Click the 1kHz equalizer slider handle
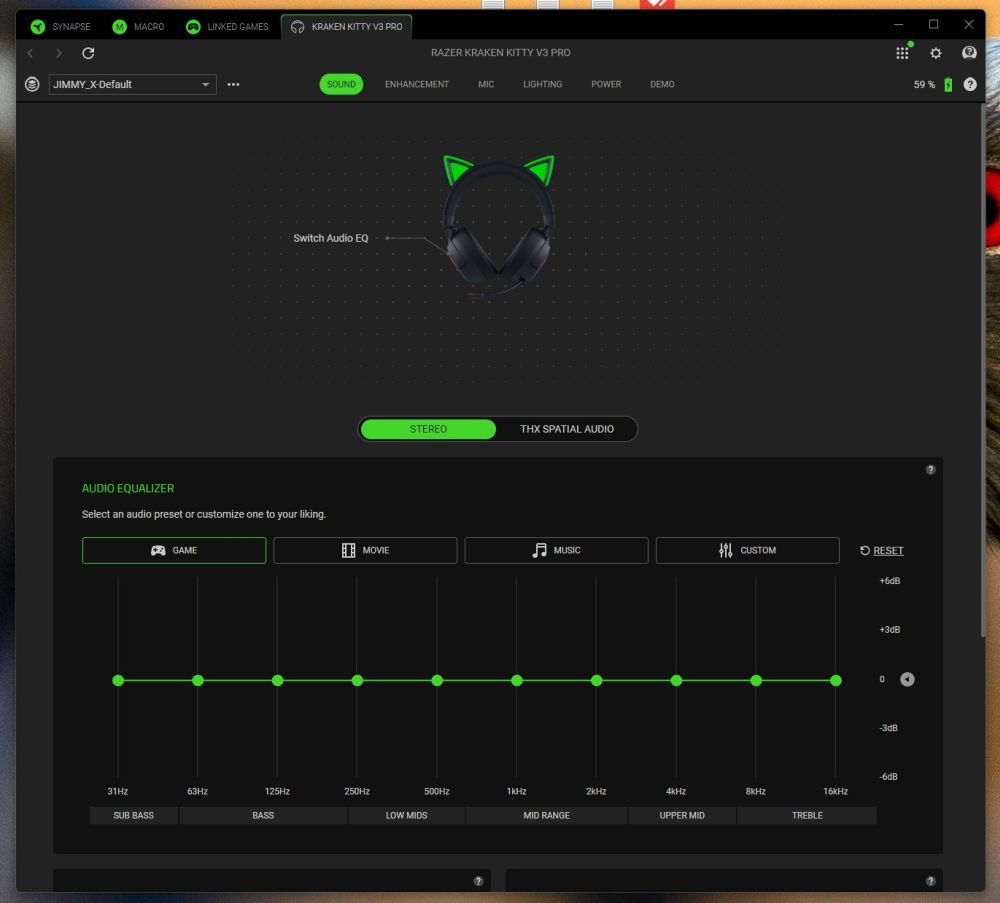 (517, 680)
